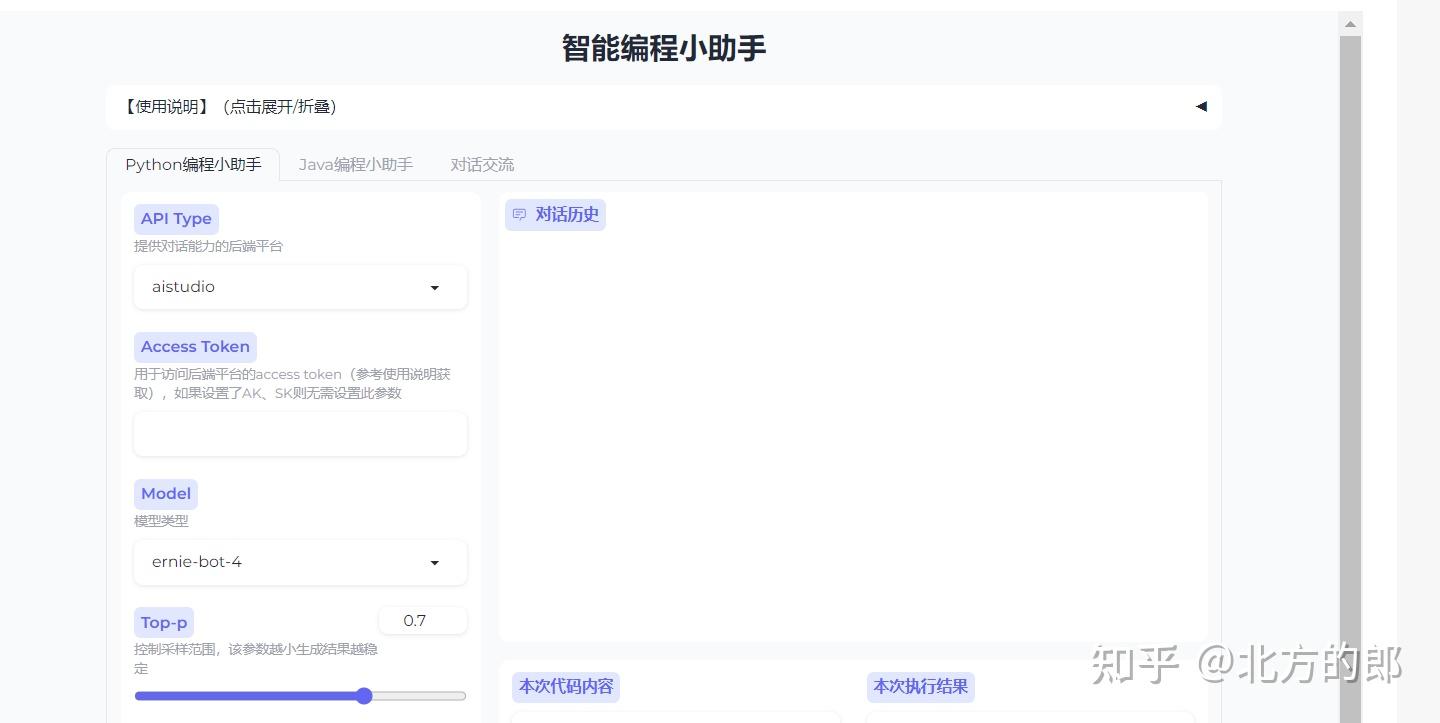The image size is (1440, 723).
Task: Switch to Python编程小助手 tab
Action: (x=193, y=164)
